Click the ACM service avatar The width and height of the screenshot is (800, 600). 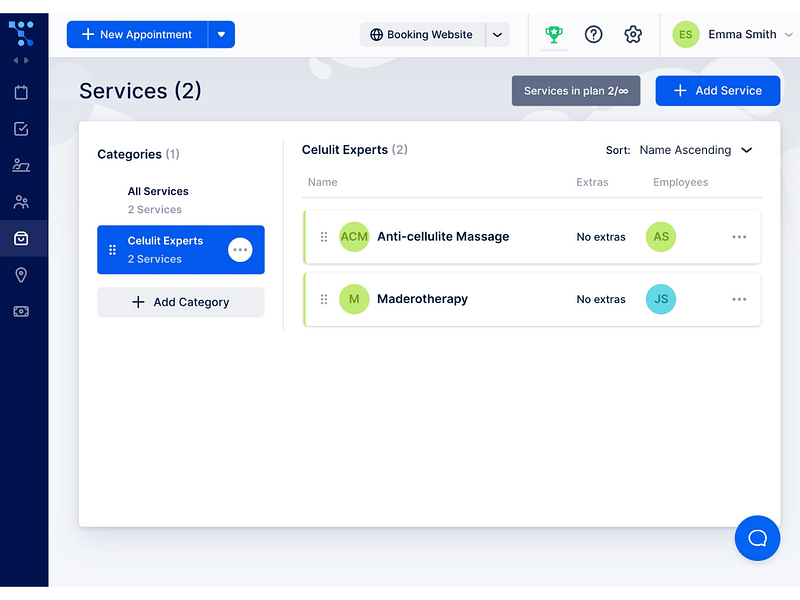tap(354, 237)
